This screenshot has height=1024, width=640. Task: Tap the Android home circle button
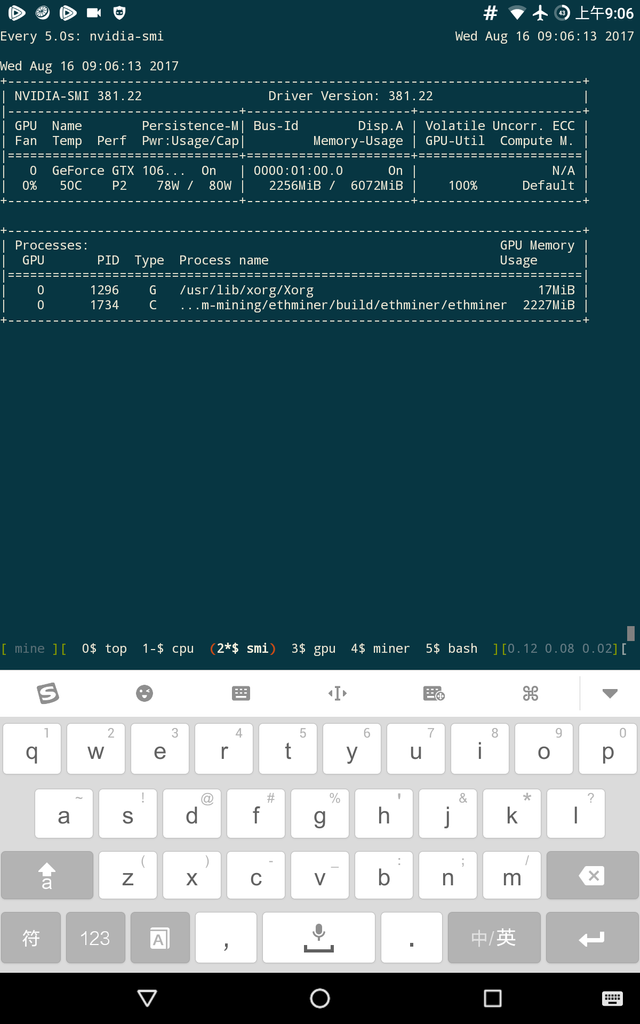click(320, 998)
